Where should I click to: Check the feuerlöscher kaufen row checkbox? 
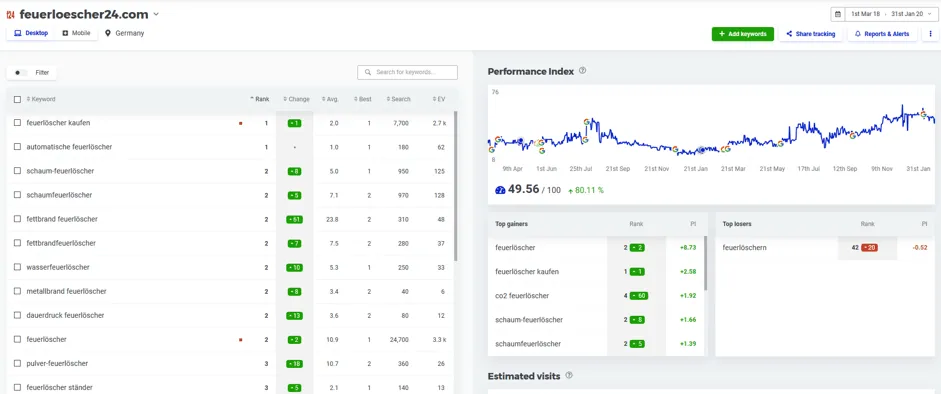(17, 123)
